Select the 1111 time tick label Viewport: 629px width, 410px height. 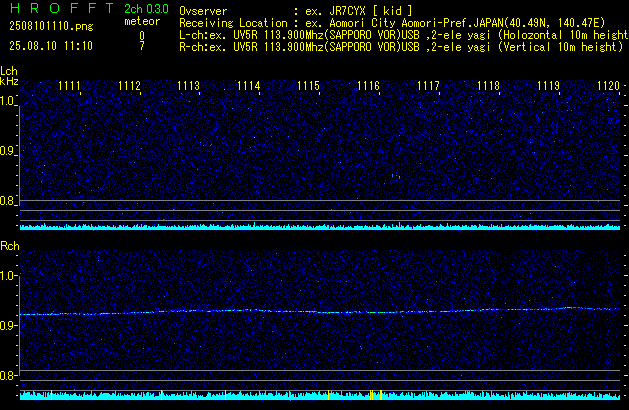pyautogui.click(x=69, y=86)
